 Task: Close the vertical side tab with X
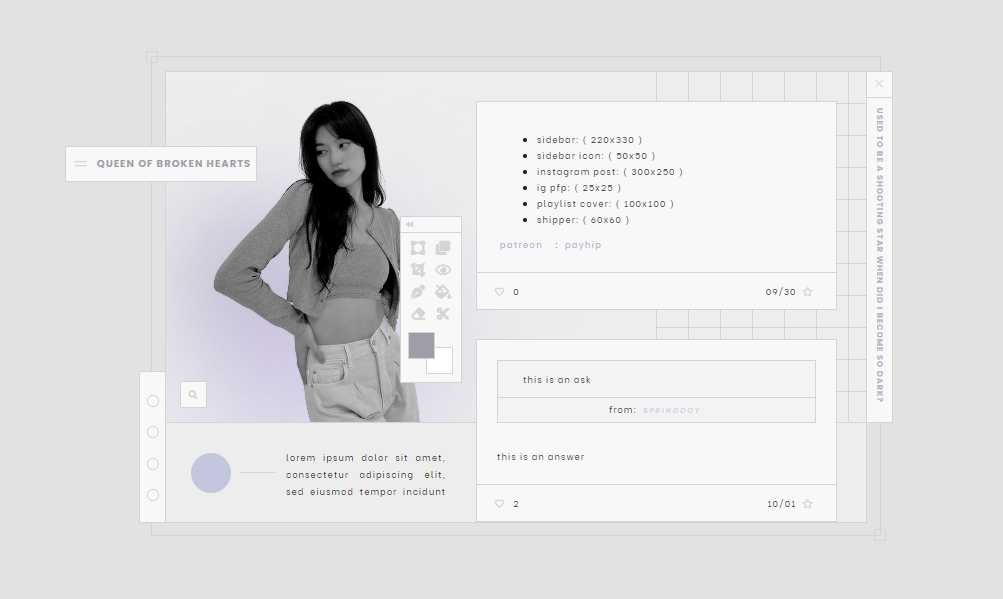point(879,84)
